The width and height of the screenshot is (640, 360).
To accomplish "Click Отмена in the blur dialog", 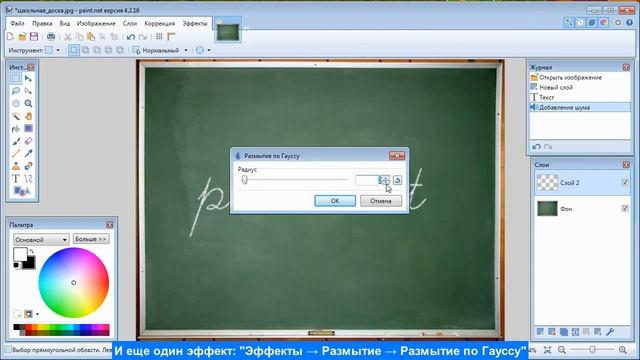I will pyautogui.click(x=381, y=201).
